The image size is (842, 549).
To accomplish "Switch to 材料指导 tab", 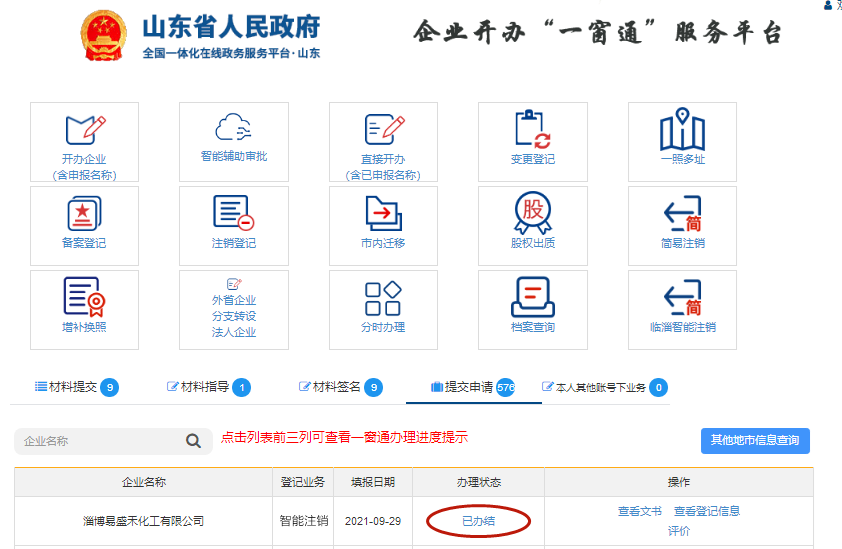I will (208, 387).
